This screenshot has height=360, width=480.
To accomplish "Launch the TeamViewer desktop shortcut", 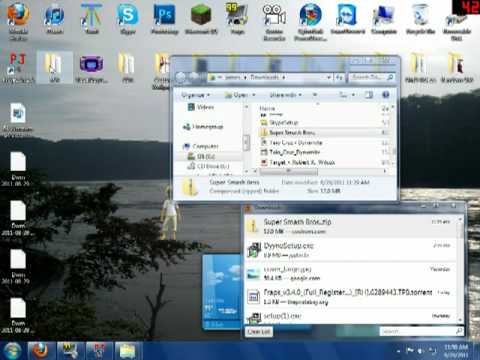I will coord(347,19).
